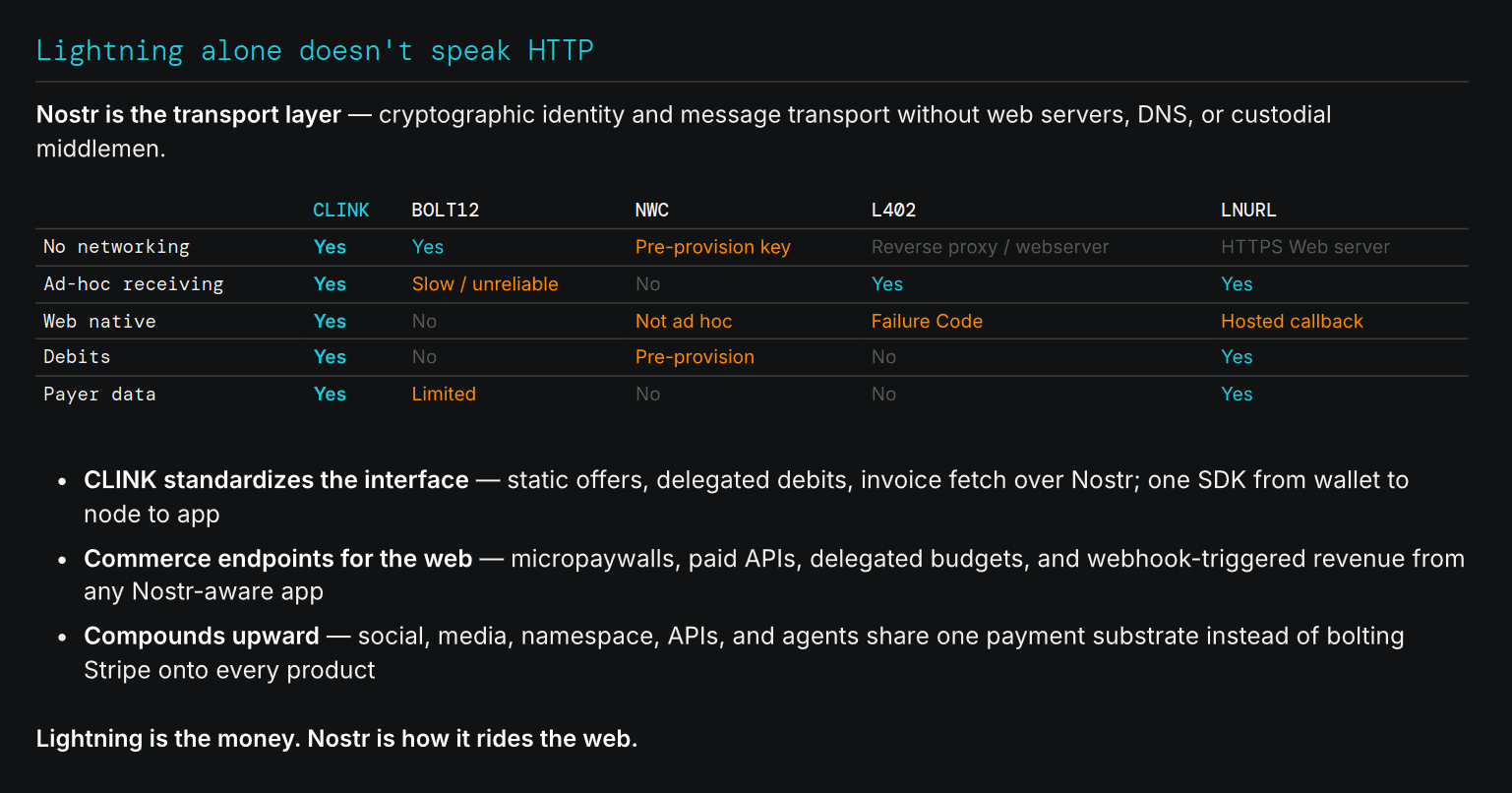Click CLINK's Yes in the No networking row
The image size is (1512, 793).
click(330, 247)
